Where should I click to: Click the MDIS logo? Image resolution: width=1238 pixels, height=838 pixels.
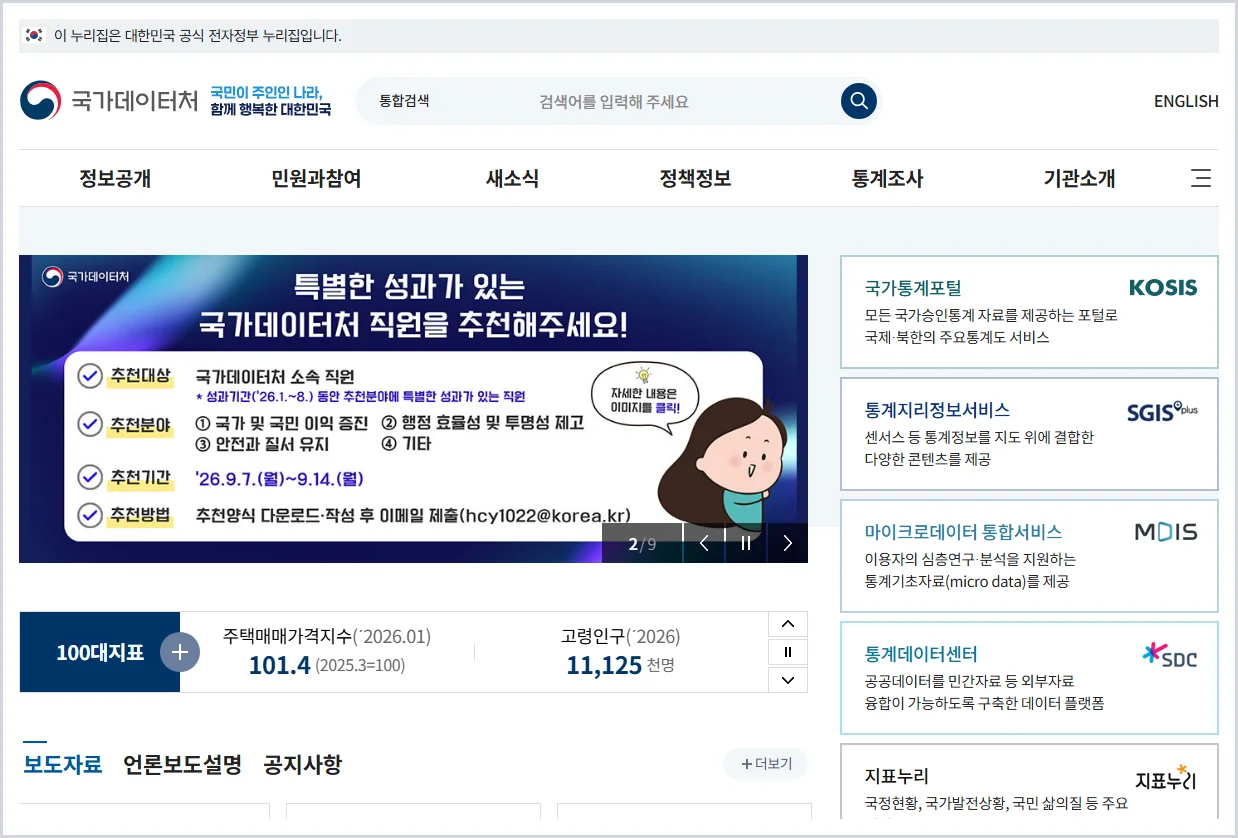coord(1166,532)
